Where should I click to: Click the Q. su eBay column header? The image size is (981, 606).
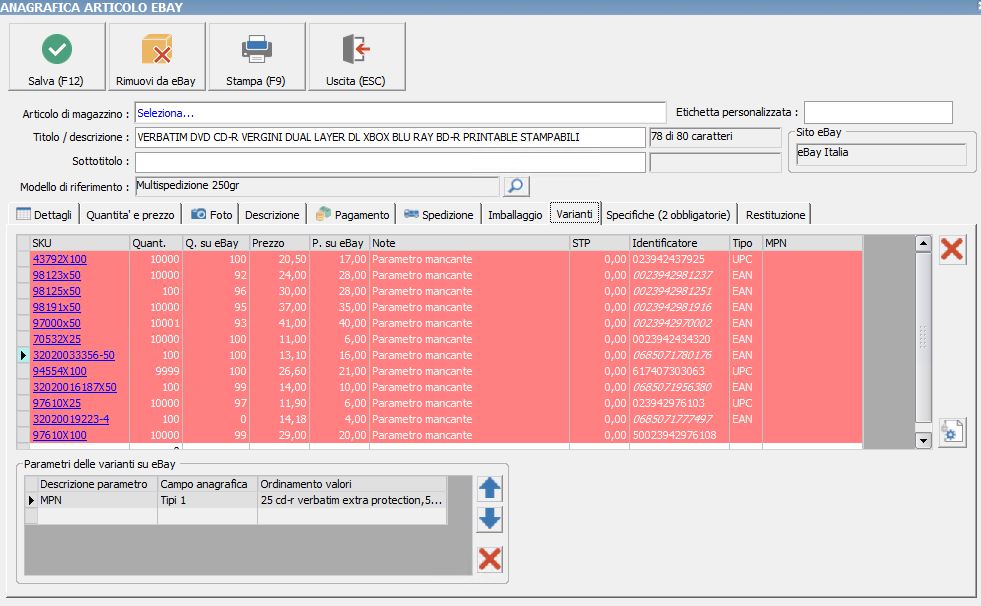pos(216,243)
